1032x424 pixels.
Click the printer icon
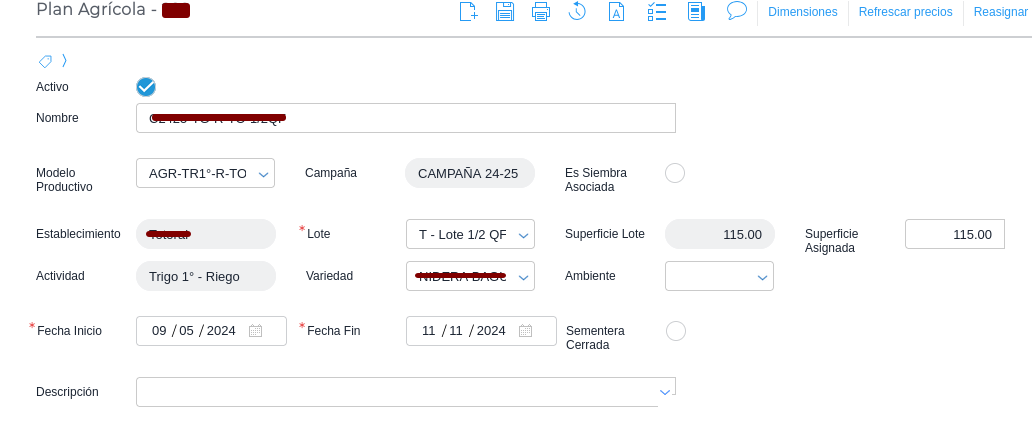541,12
